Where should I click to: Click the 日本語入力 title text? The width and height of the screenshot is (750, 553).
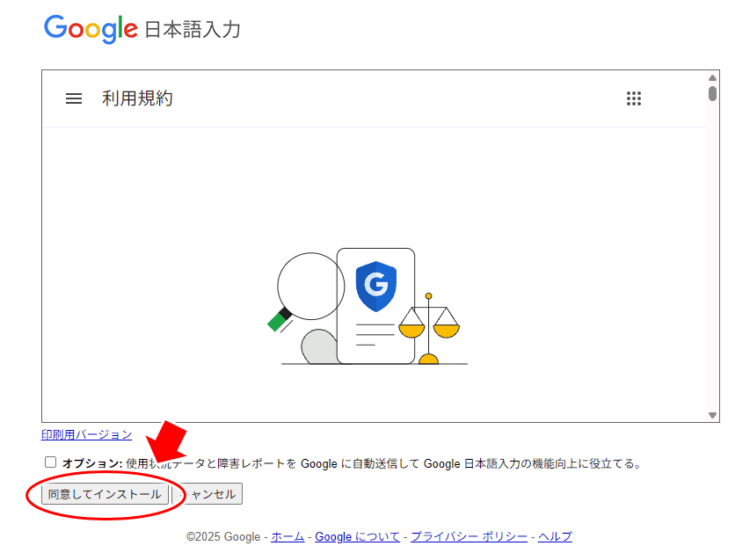192,30
